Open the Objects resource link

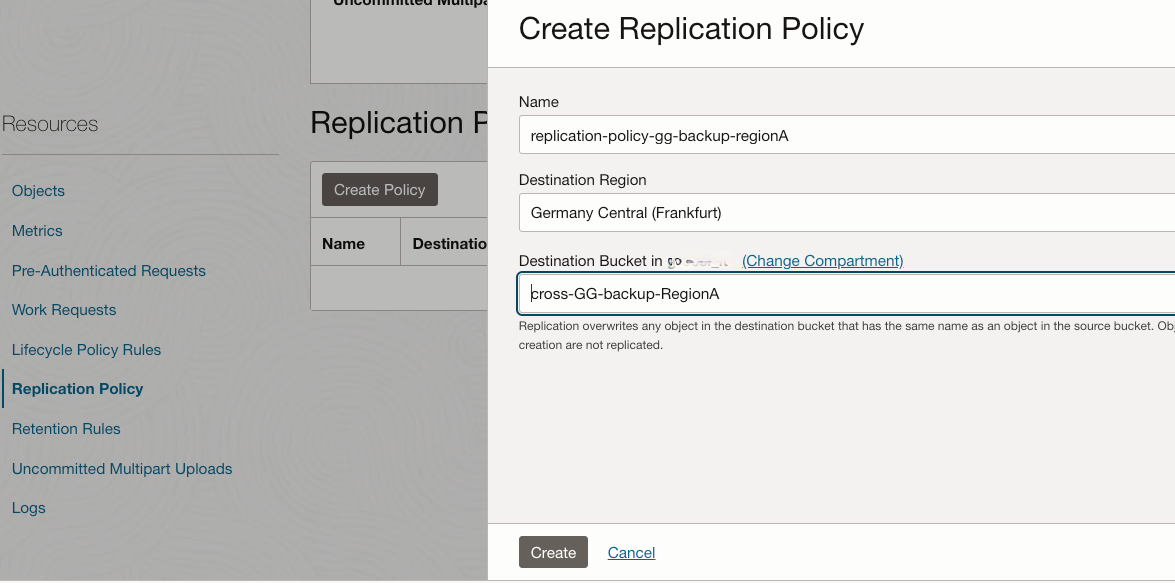[38, 190]
